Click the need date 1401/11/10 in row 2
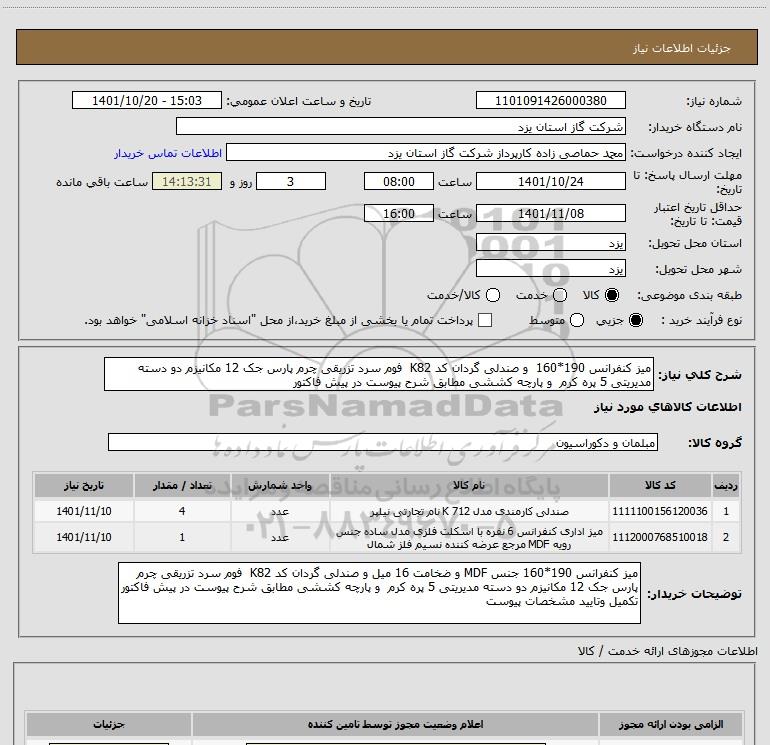This screenshot has height=745, width=770. [83, 537]
